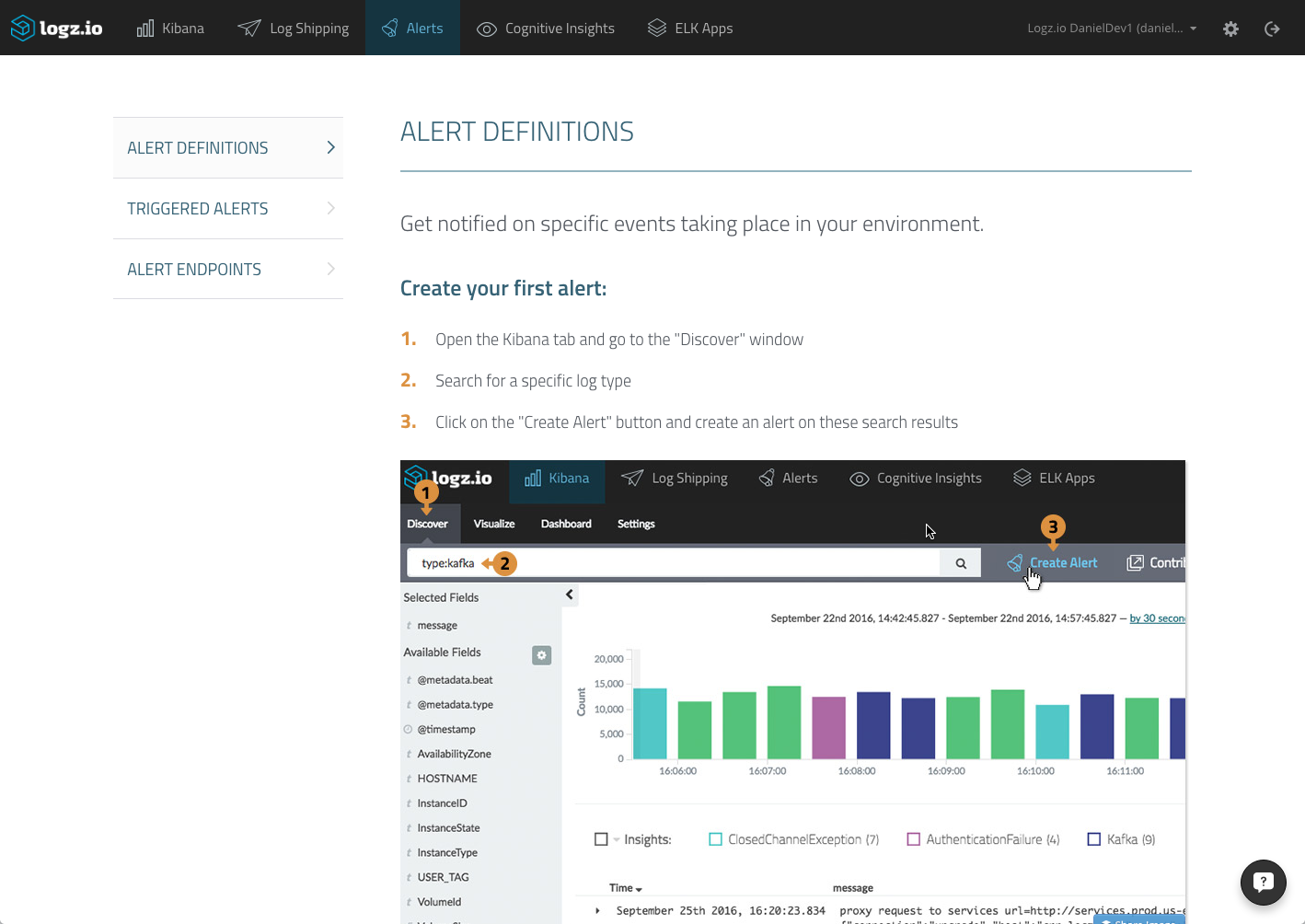Open the help chat bubble button
The height and width of the screenshot is (924, 1305).
point(1263,883)
